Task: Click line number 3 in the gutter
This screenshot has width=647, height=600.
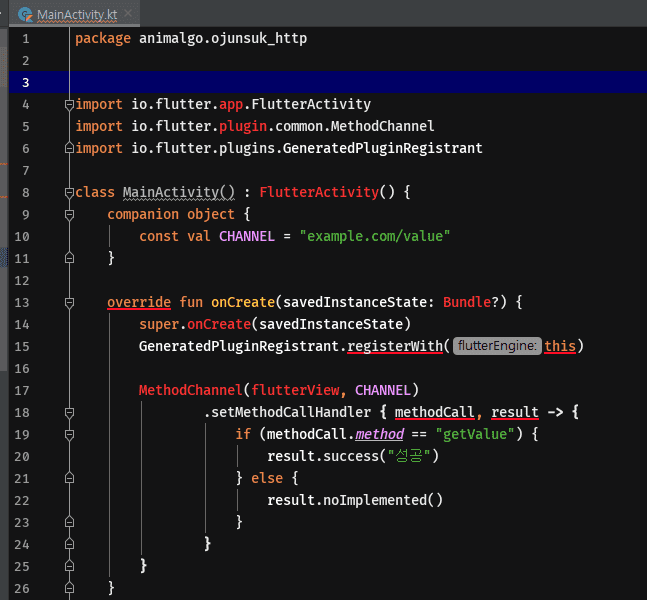Action: [x=25, y=82]
